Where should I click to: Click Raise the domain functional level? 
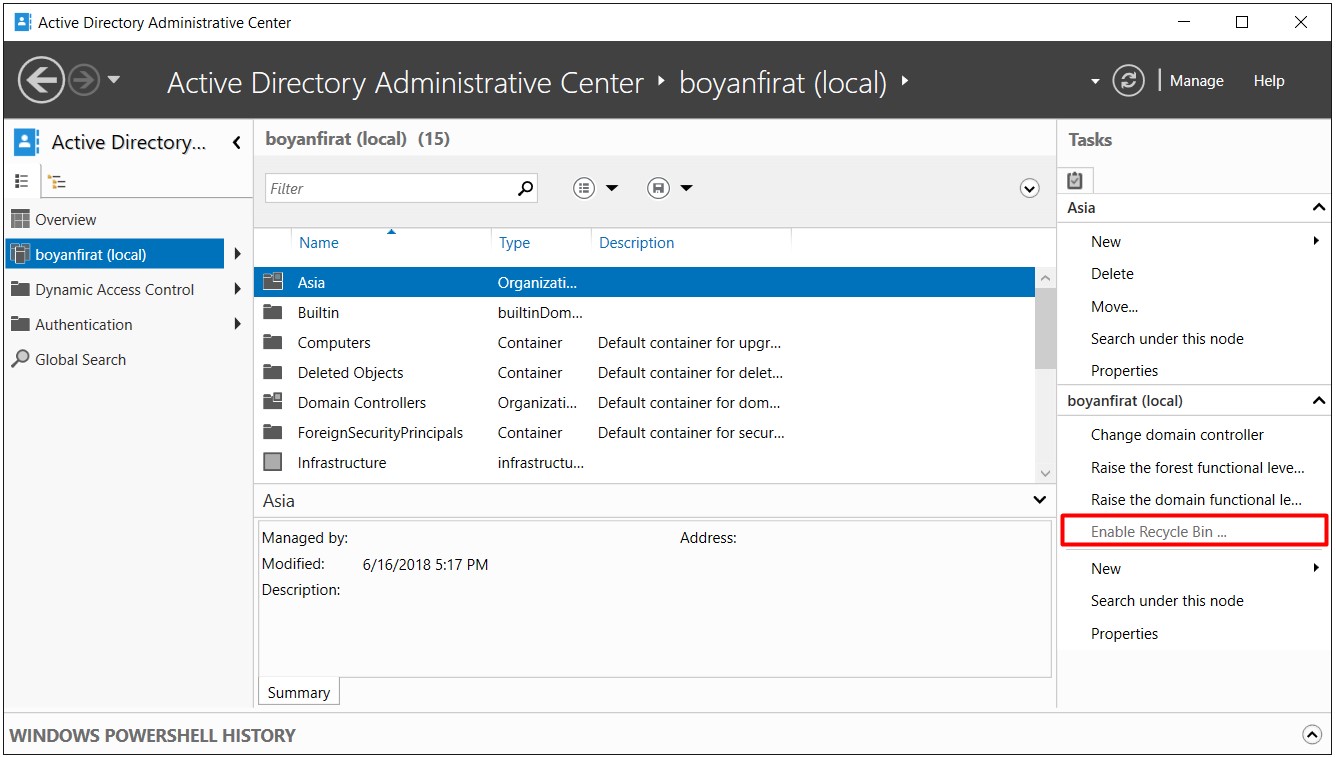tap(1197, 500)
